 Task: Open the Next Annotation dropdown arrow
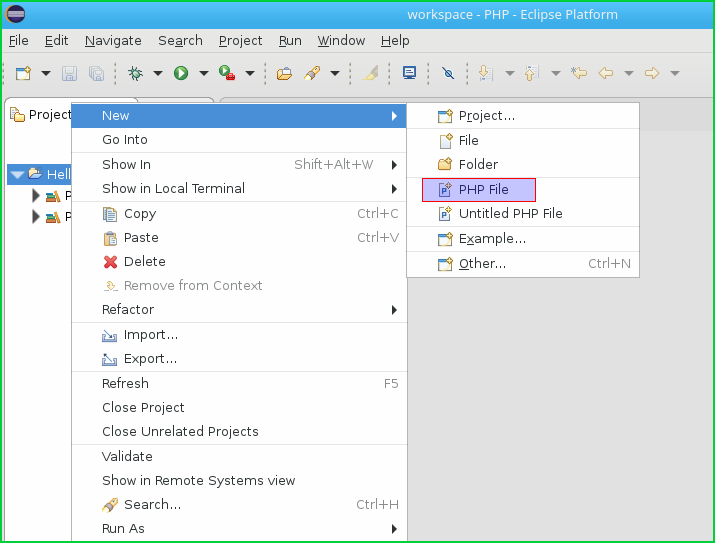click(510, 73)
